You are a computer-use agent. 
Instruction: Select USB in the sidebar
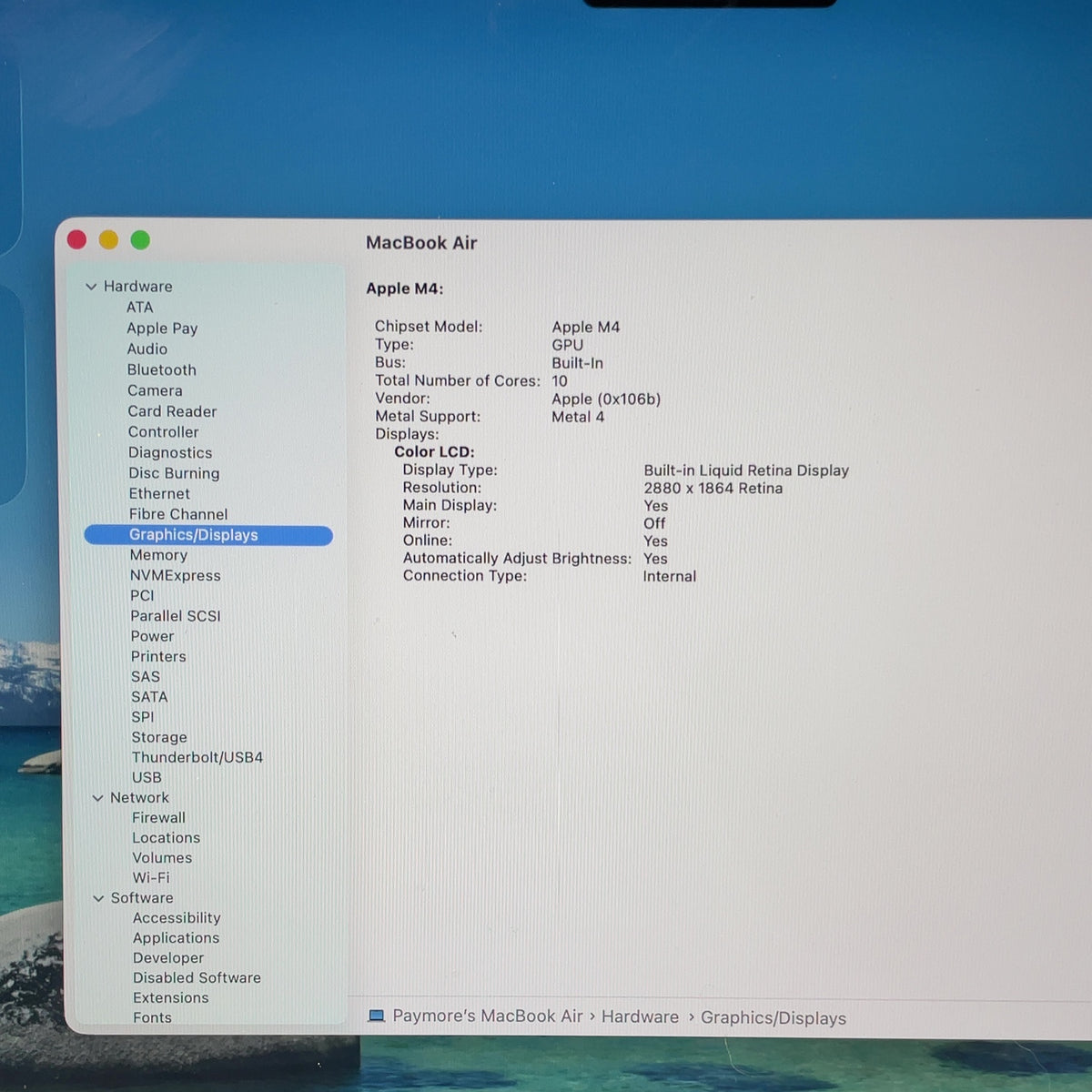pyautogui.click(x=147, y=778)
